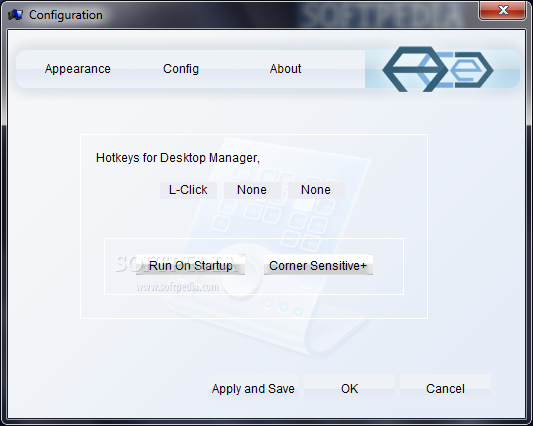Close the Configuration window
Image resolution: width=533 pixels, height=426 pixels.
[x=503, y=10]
